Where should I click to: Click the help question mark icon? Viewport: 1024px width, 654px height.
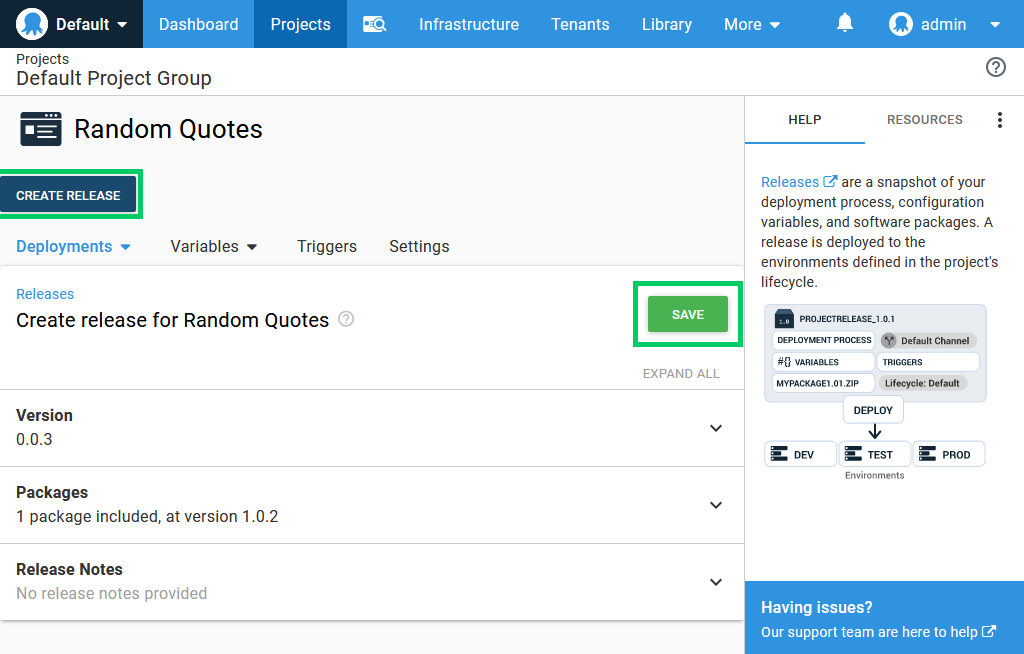[x=995, y=67]
